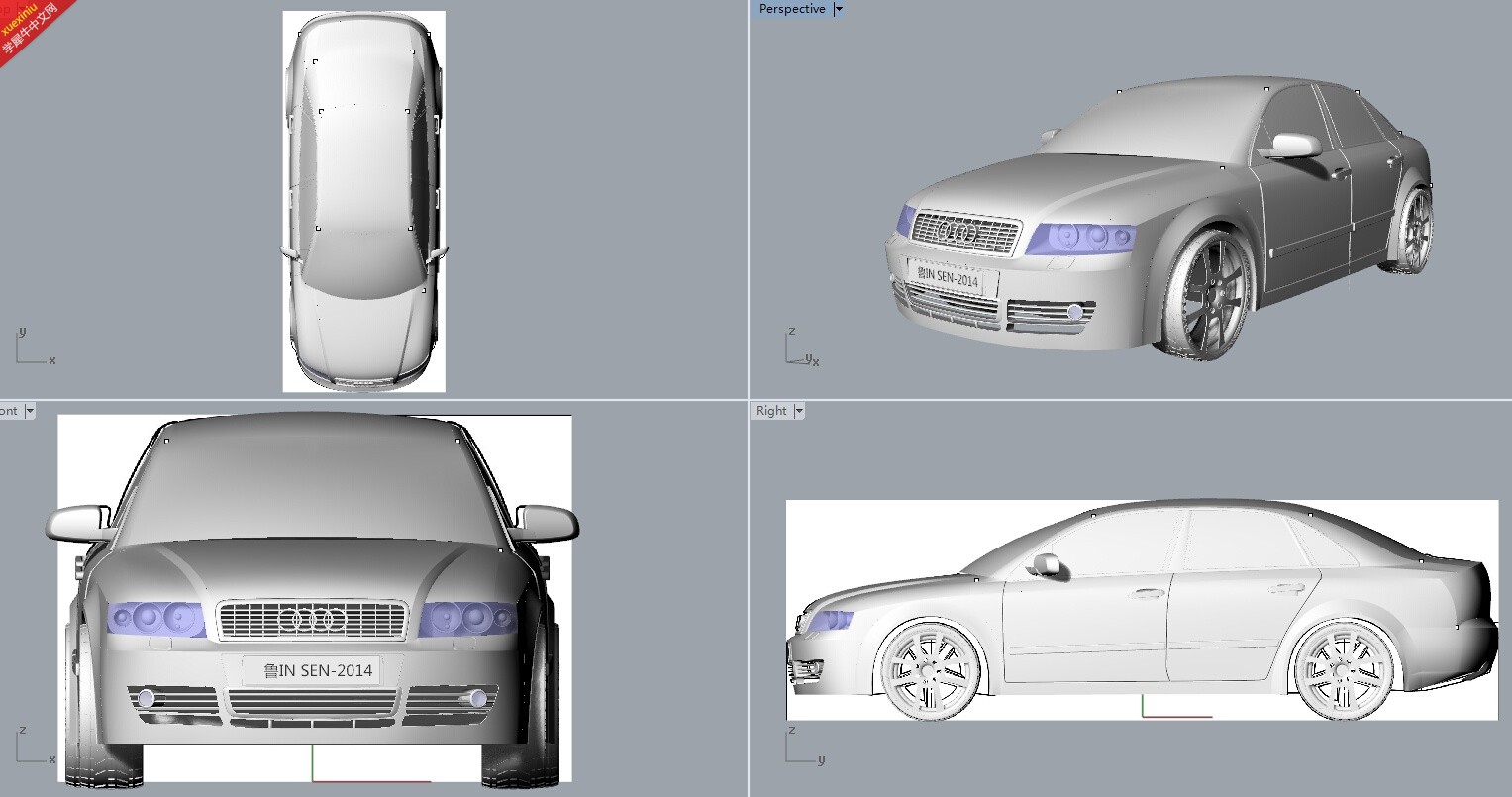Select the front door panel in Right viewport
The width and height of the screenshot is (1512, 797).
point(1086,629)
